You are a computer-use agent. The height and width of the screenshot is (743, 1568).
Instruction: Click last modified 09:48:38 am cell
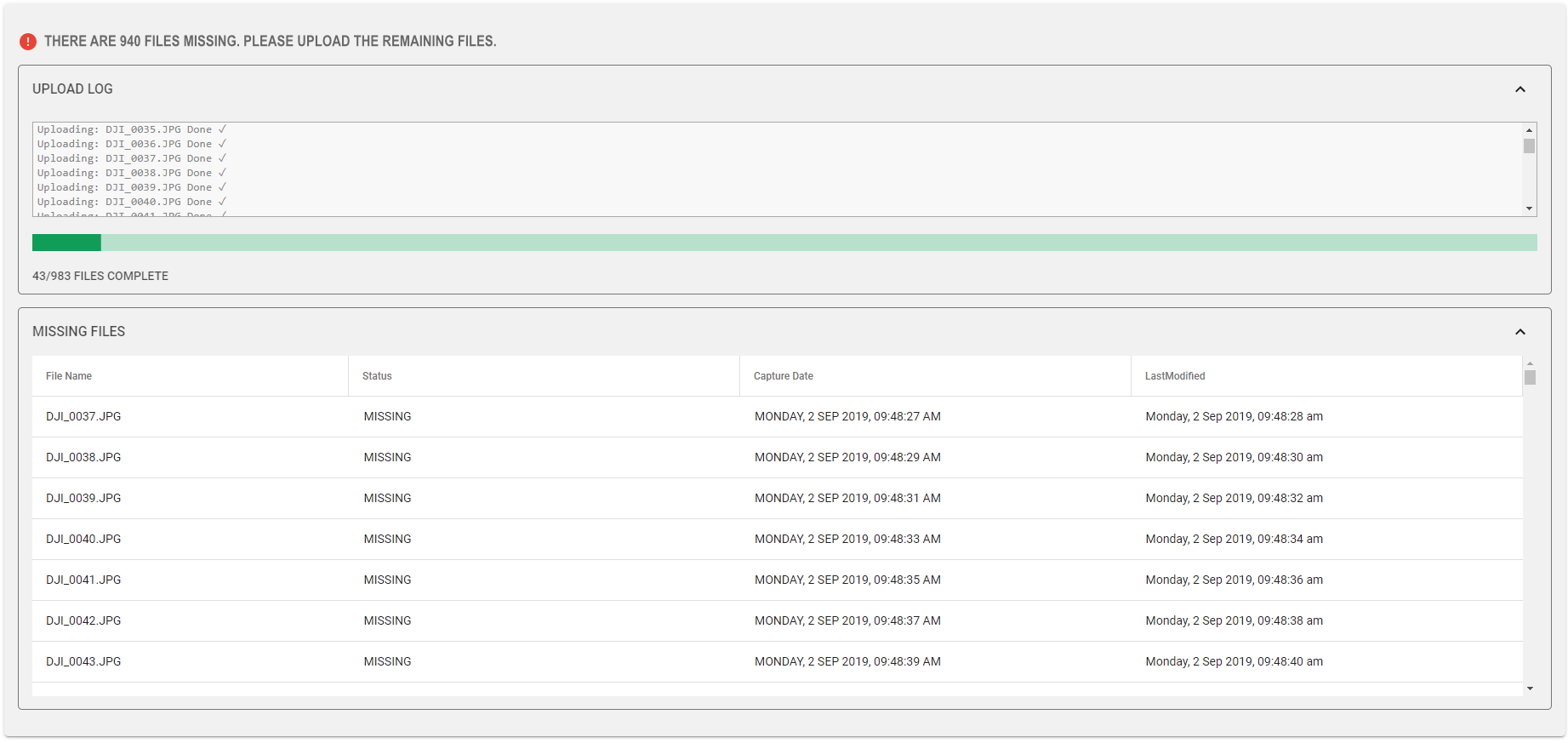point(1234,620)
